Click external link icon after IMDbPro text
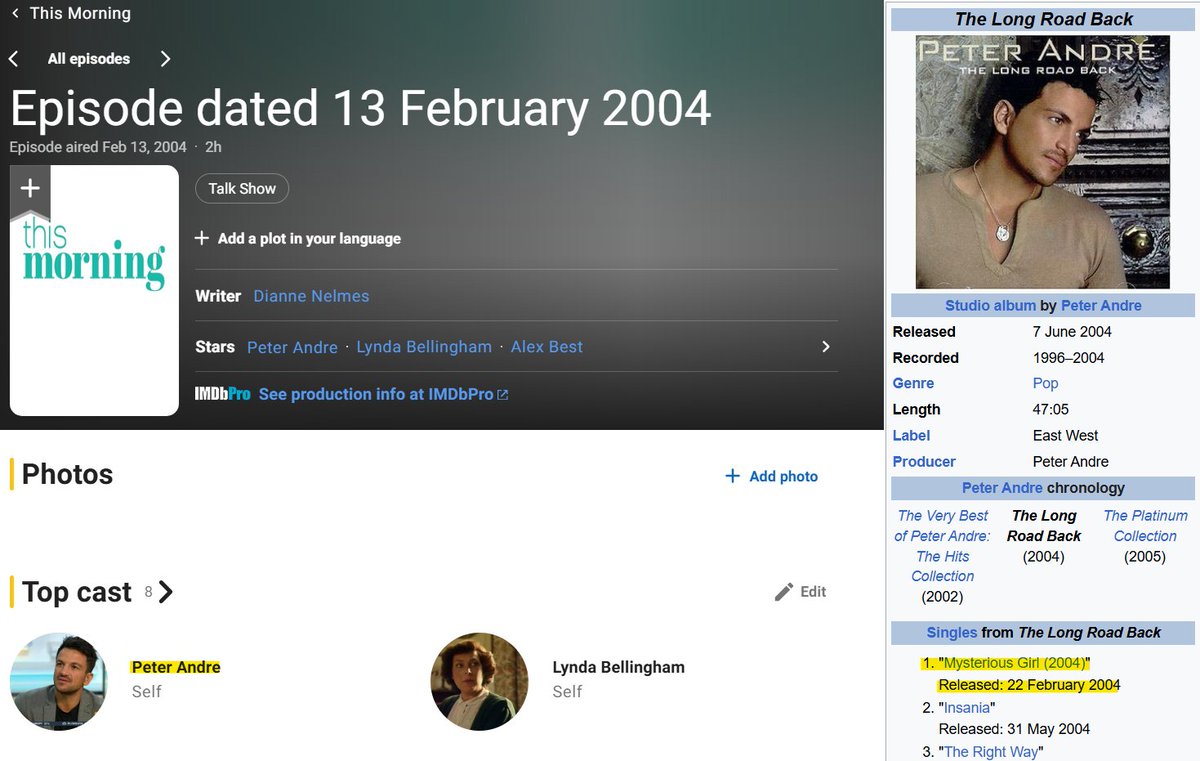Image resolution: width=1200 pixels, height=761 pixels. tap(503, 395)
